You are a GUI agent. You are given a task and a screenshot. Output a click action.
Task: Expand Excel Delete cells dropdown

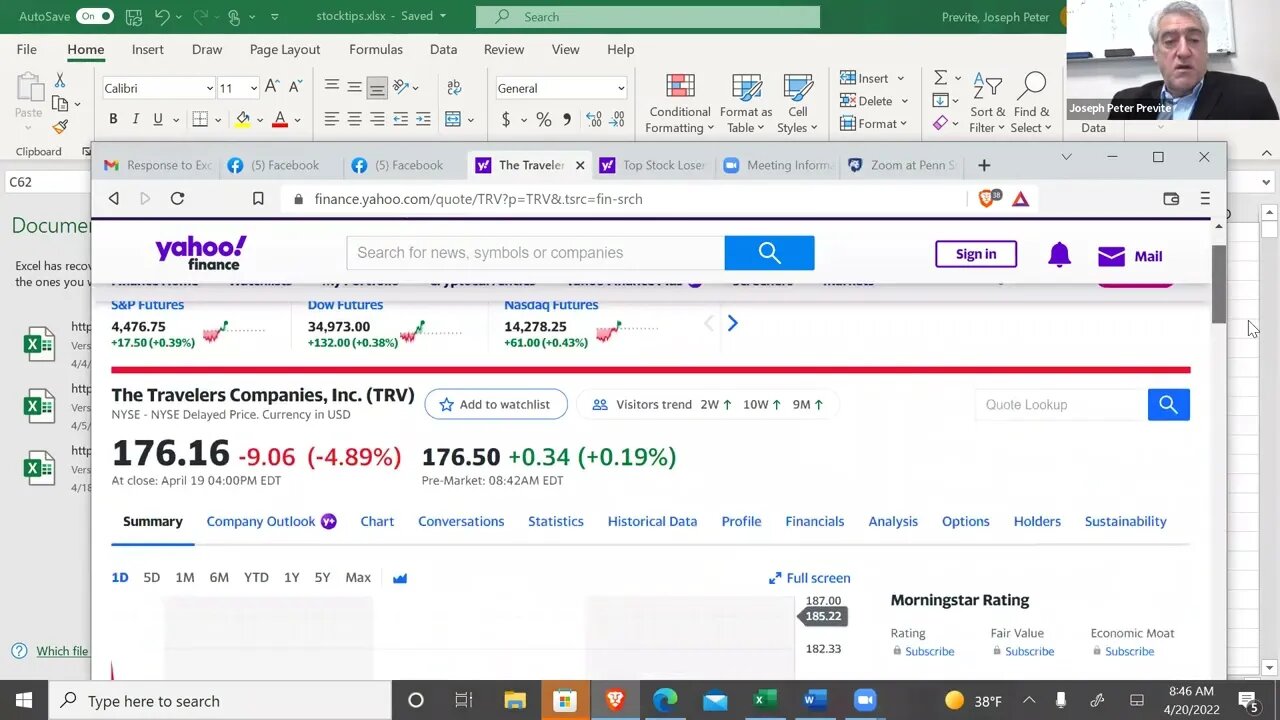pyautogui.click(x=904, y=101)
